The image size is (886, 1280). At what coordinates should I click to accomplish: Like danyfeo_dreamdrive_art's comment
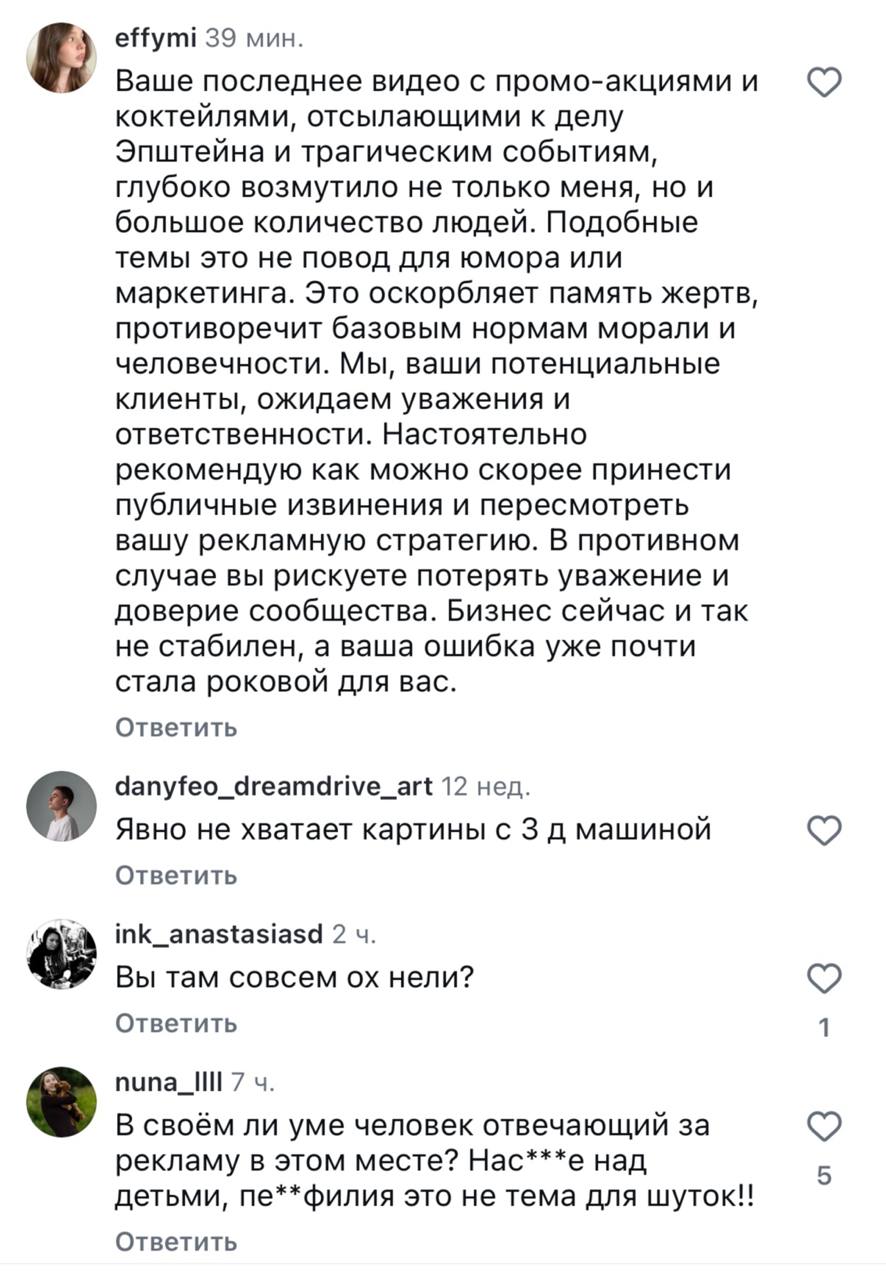[x=823, y=831]
